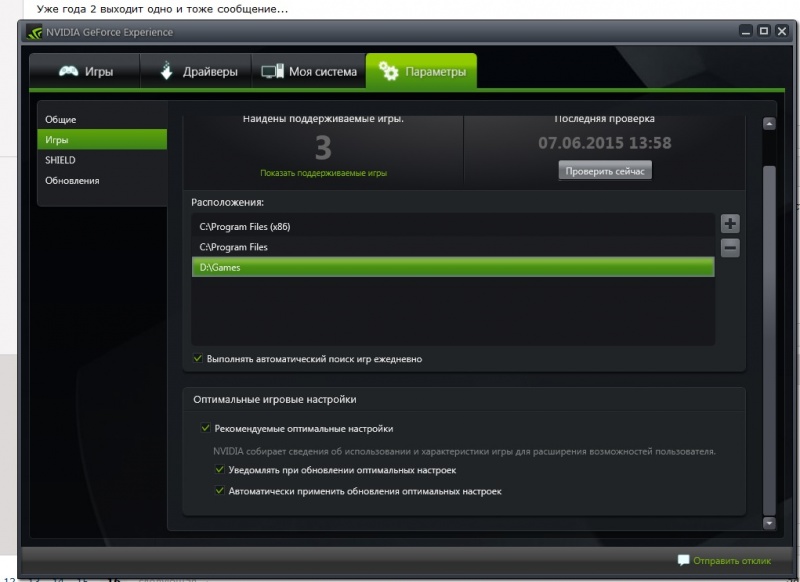Click the scrollbar up arrow
Screen dimensions: 800x582
769,123
